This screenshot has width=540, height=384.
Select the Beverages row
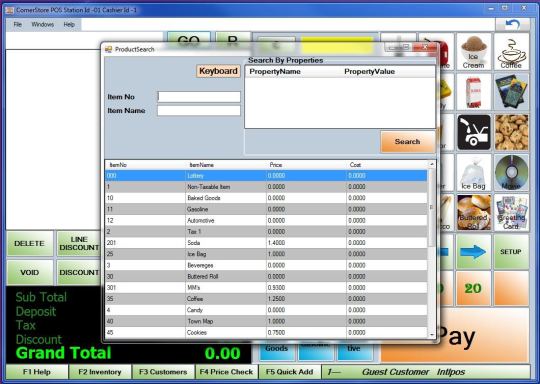(x=266, y=265)
